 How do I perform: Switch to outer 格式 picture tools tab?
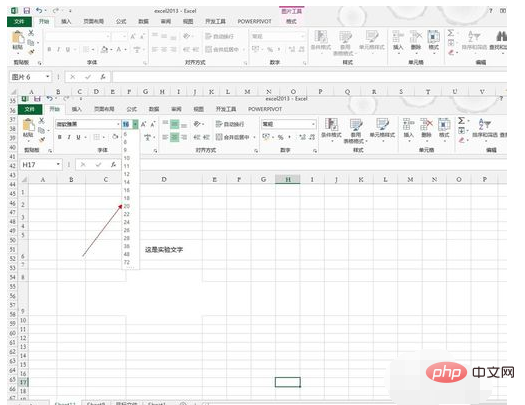pyautogui.click(x=291, y=21)
